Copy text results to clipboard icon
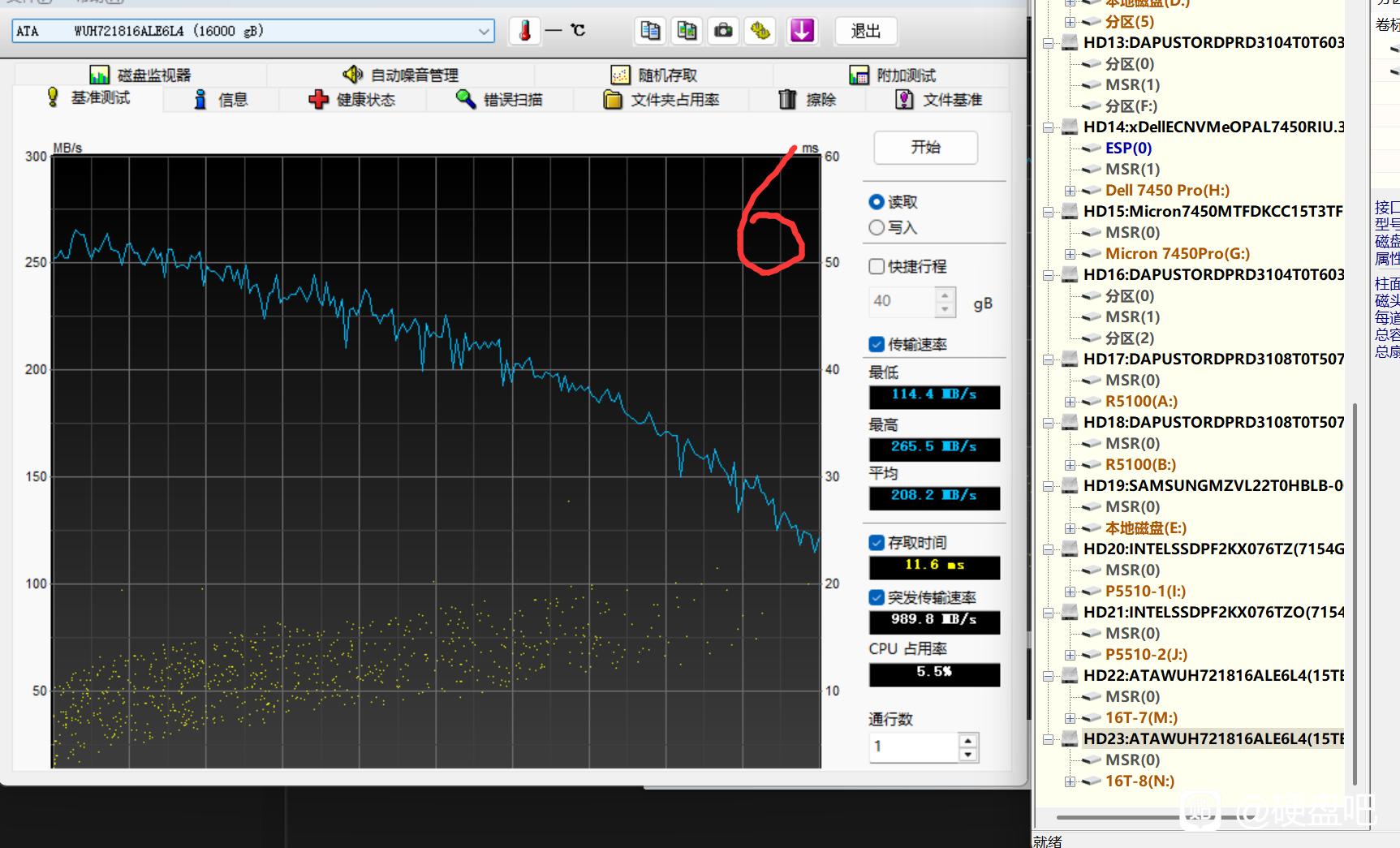1400x848 pixels. click(650, 31)
